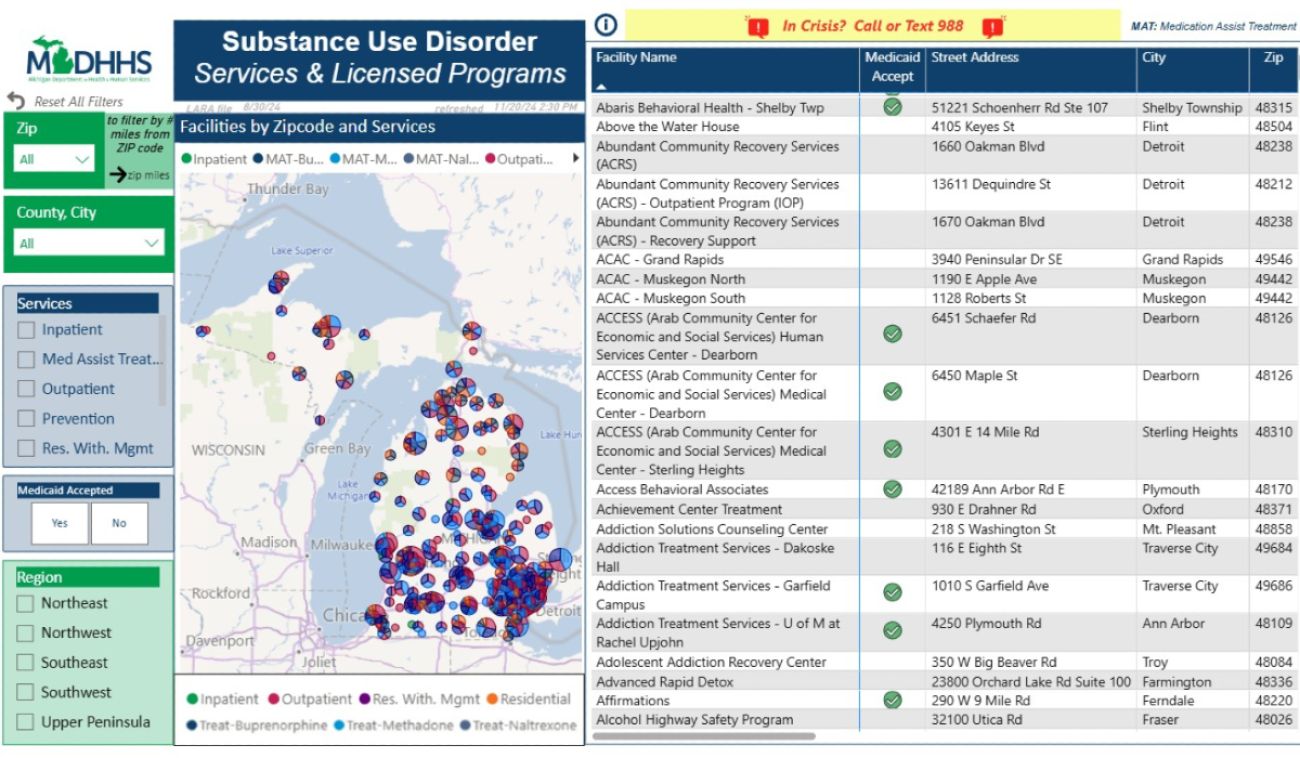Screen dimensions: 1300x758
Task: Toggle the Northwest region checkbox
Action: click(x=26, y=633)
